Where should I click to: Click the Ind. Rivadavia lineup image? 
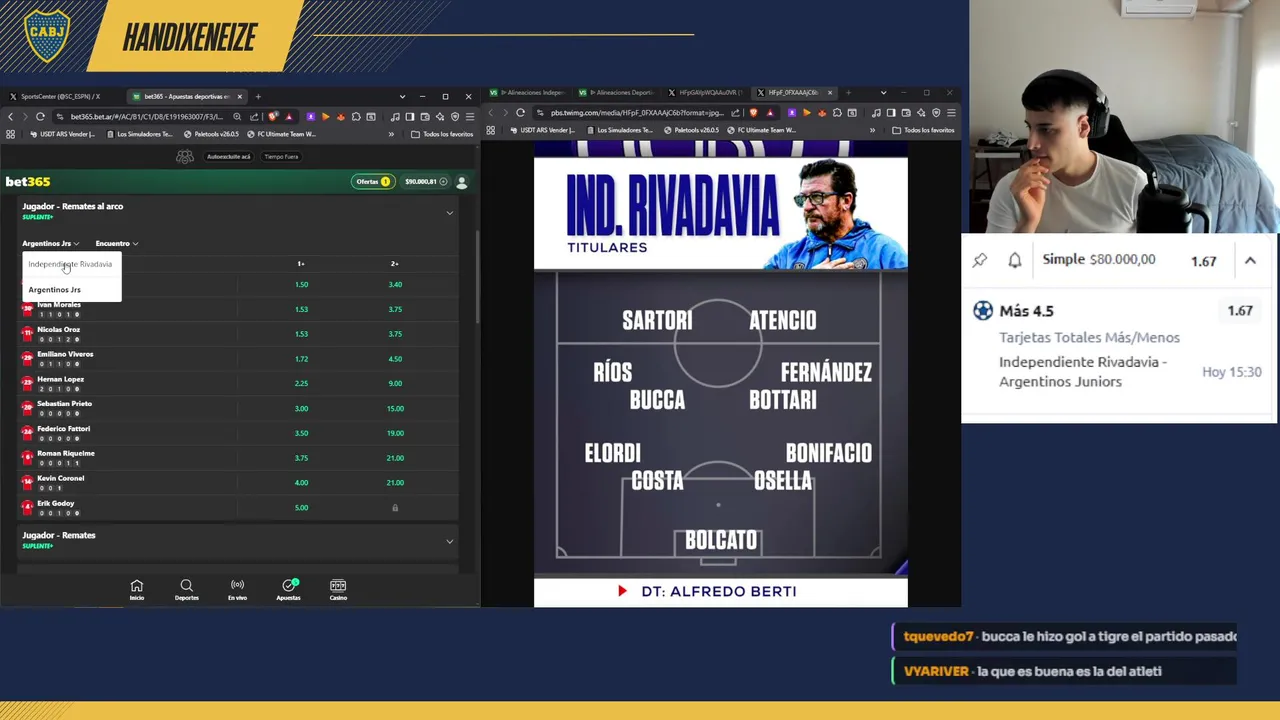[x=720, y=373]
